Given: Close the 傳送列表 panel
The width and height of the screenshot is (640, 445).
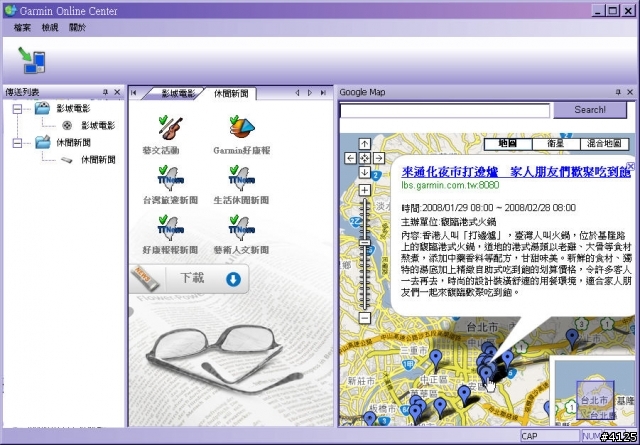Looking at the screenshot, I should point(117,92).
